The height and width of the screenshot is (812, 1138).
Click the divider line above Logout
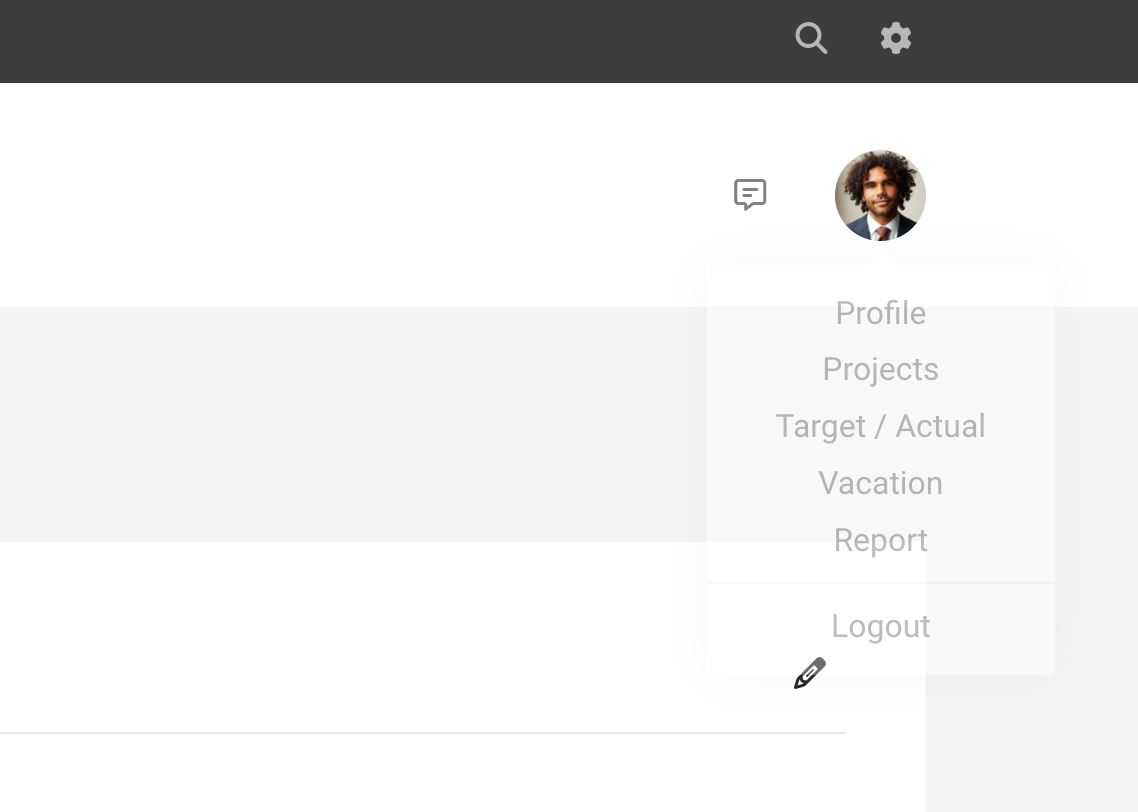point(880,583)
